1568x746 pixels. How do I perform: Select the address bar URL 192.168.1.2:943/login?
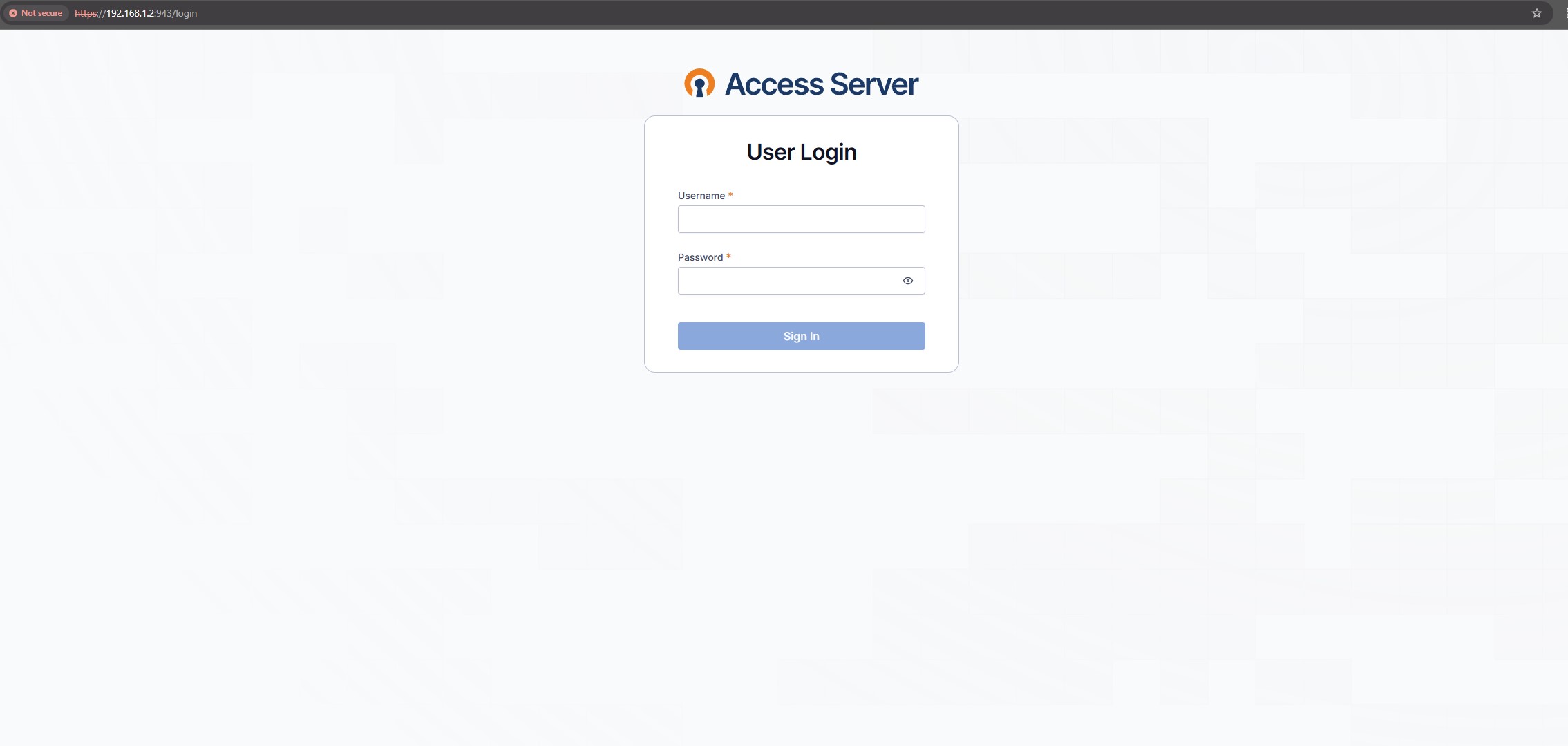(136, 13)
